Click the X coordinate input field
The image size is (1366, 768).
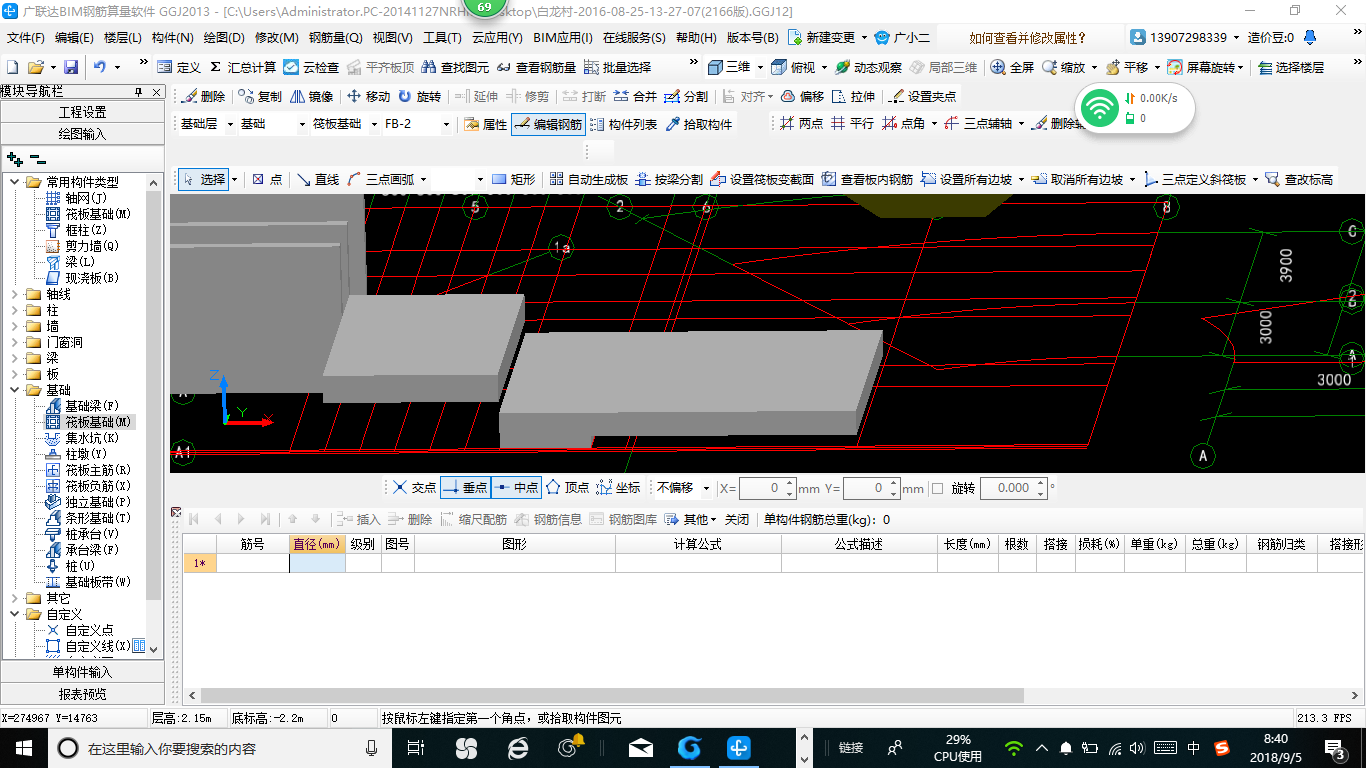pyautogui.click(x=767, y=488)
